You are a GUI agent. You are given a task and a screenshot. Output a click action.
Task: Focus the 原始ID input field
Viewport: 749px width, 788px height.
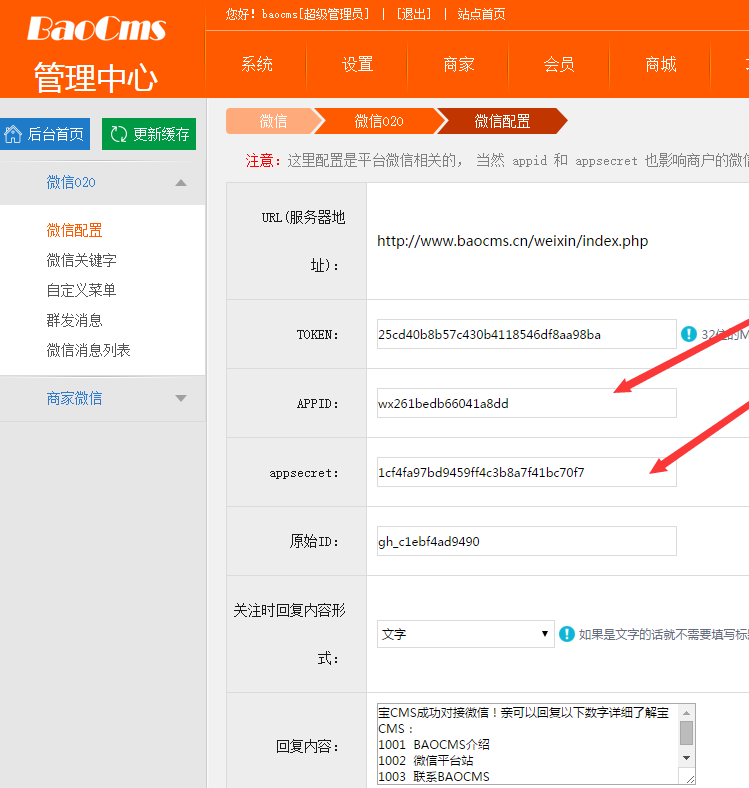527,541
